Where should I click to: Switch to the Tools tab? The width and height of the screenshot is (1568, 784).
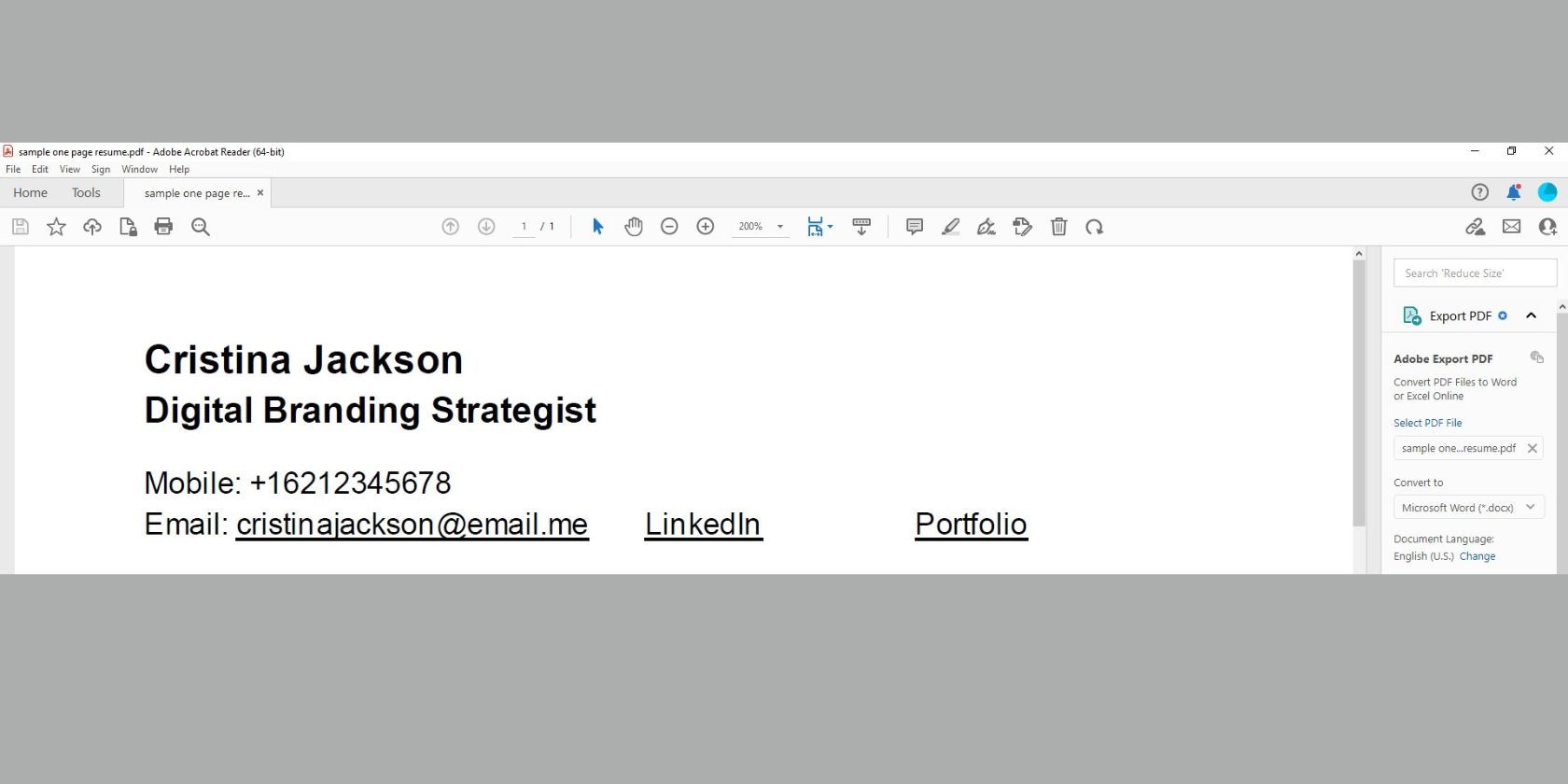[86, 192]
